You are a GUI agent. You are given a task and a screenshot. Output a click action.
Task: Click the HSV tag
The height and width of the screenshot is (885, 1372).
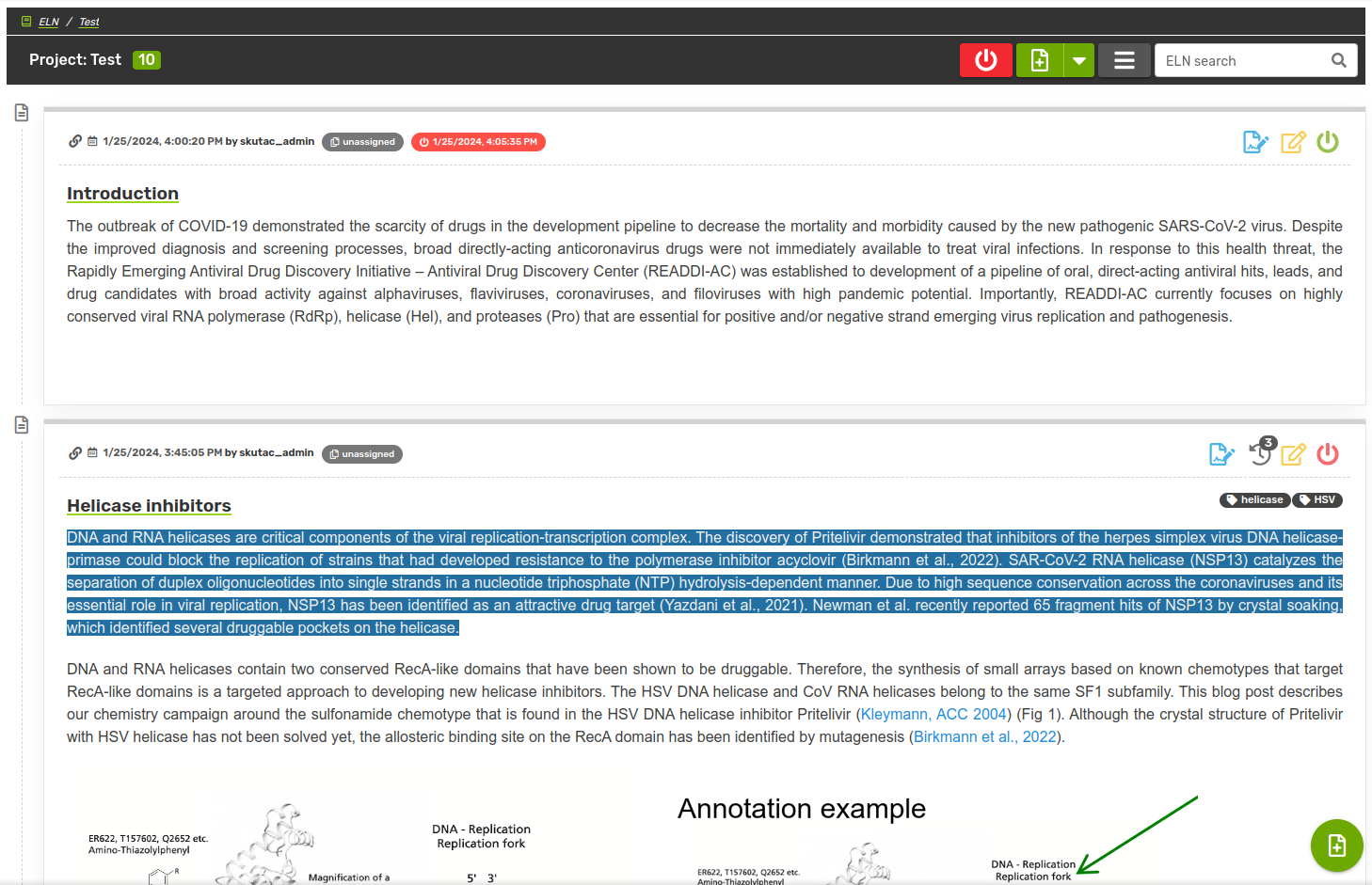coord(1317,500)
